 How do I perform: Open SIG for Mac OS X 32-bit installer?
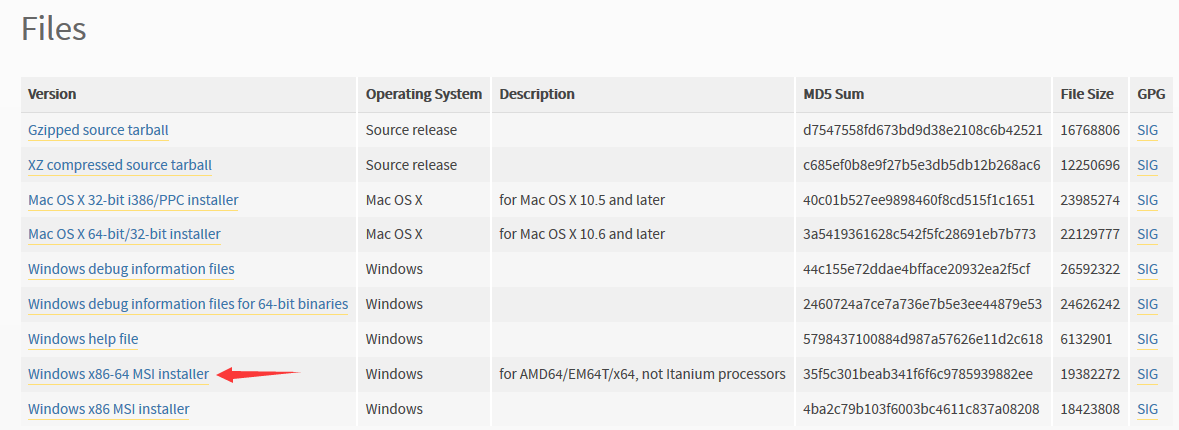coord(1147,200)
